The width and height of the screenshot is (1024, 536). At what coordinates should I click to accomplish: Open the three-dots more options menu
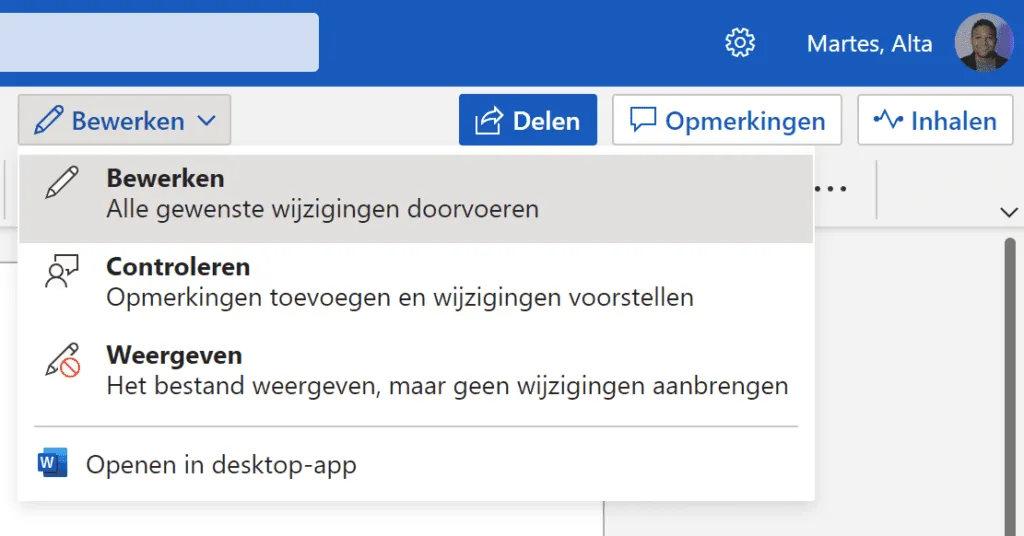click(x=831, y=189)
